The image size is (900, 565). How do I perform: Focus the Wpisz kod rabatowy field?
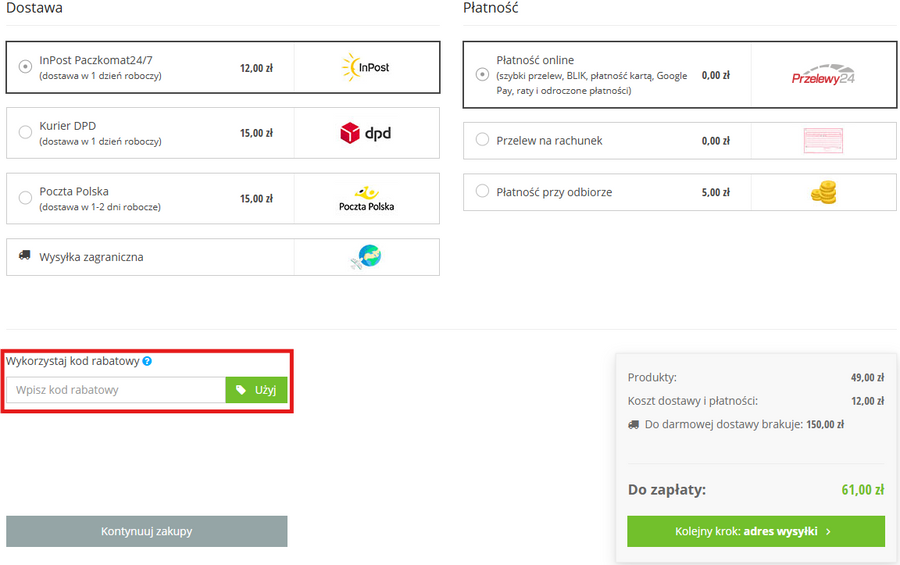(116, 390)
